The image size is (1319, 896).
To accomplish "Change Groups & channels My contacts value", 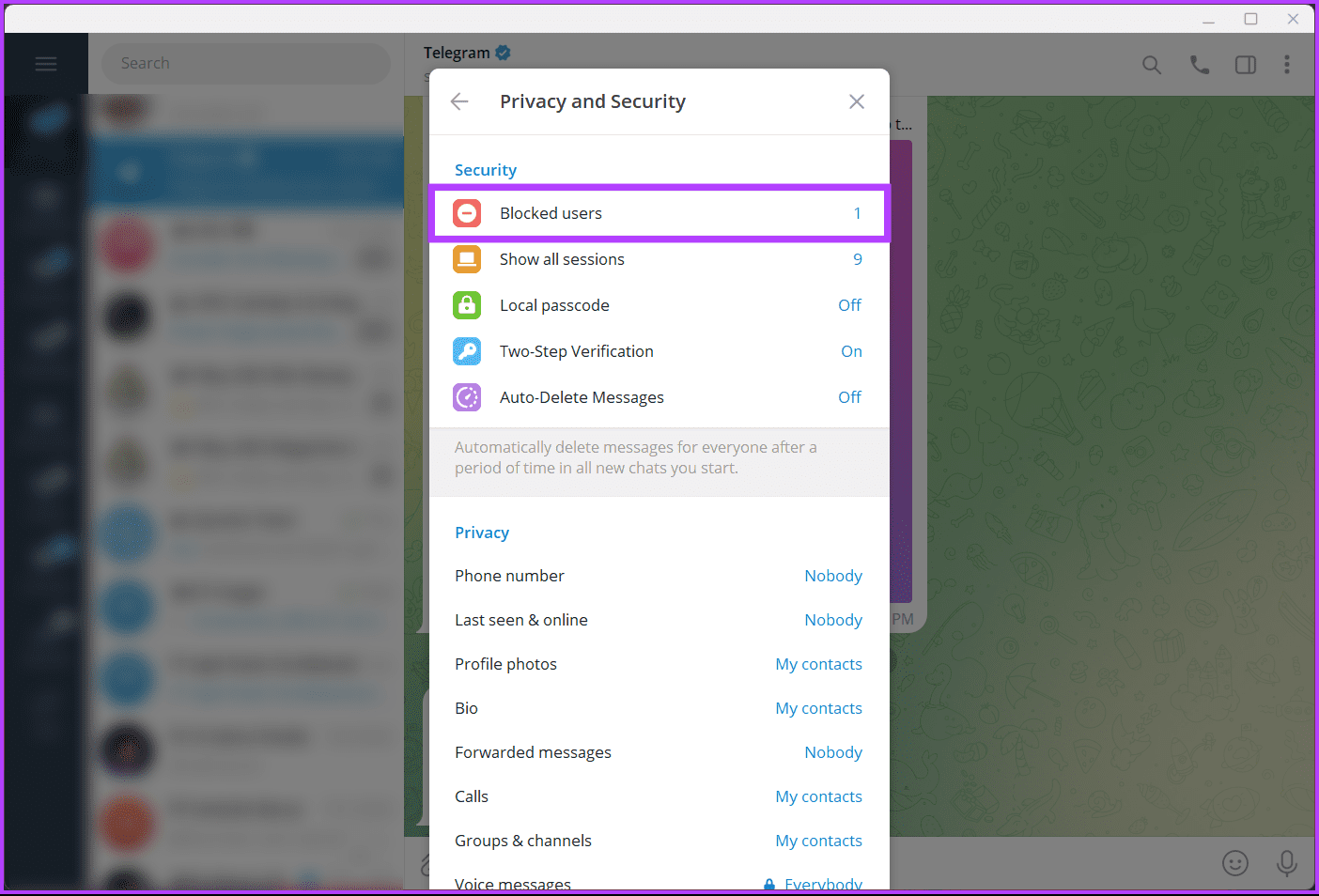I will click(x=818, y=841).
